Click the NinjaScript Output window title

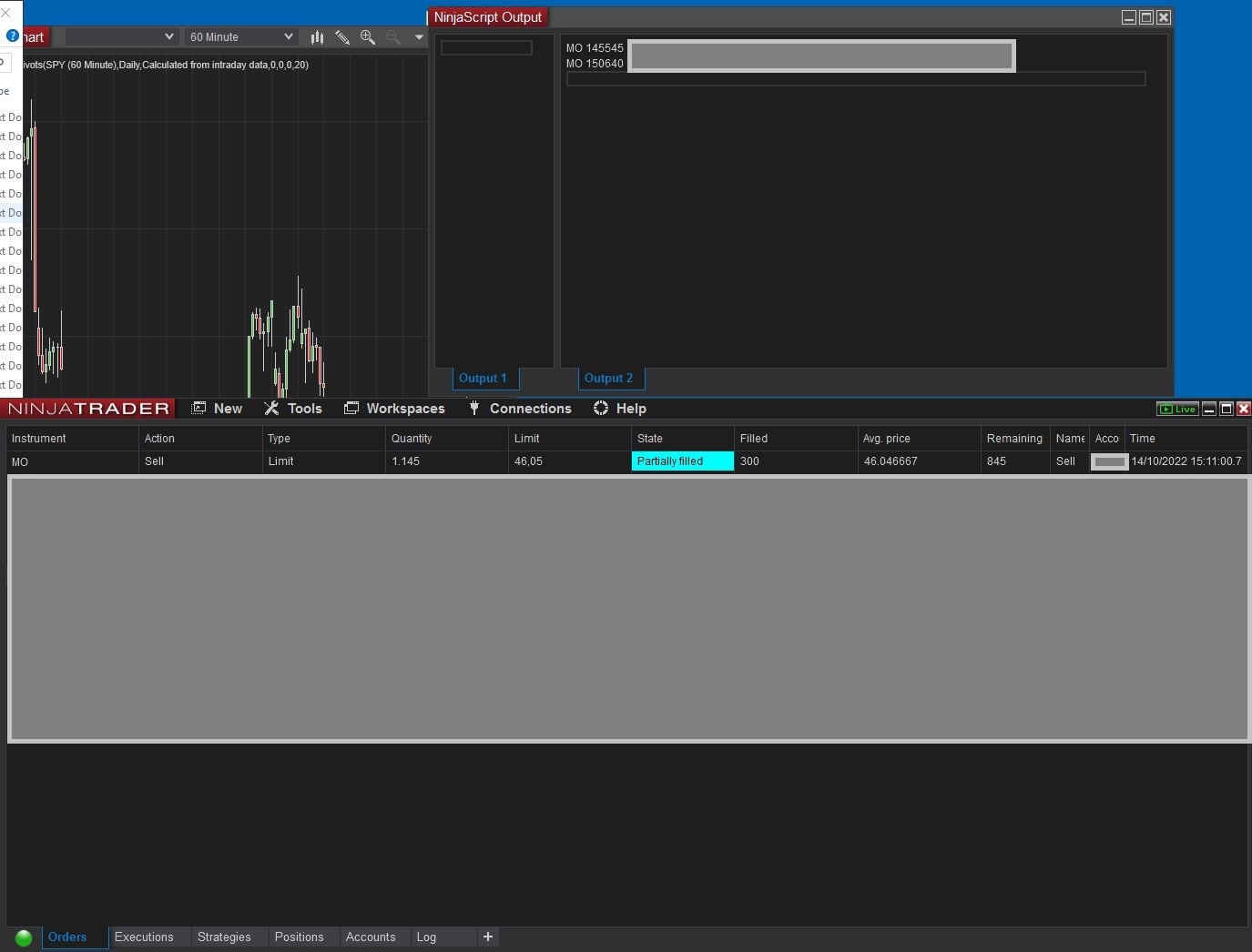click(x=488, y=17)
